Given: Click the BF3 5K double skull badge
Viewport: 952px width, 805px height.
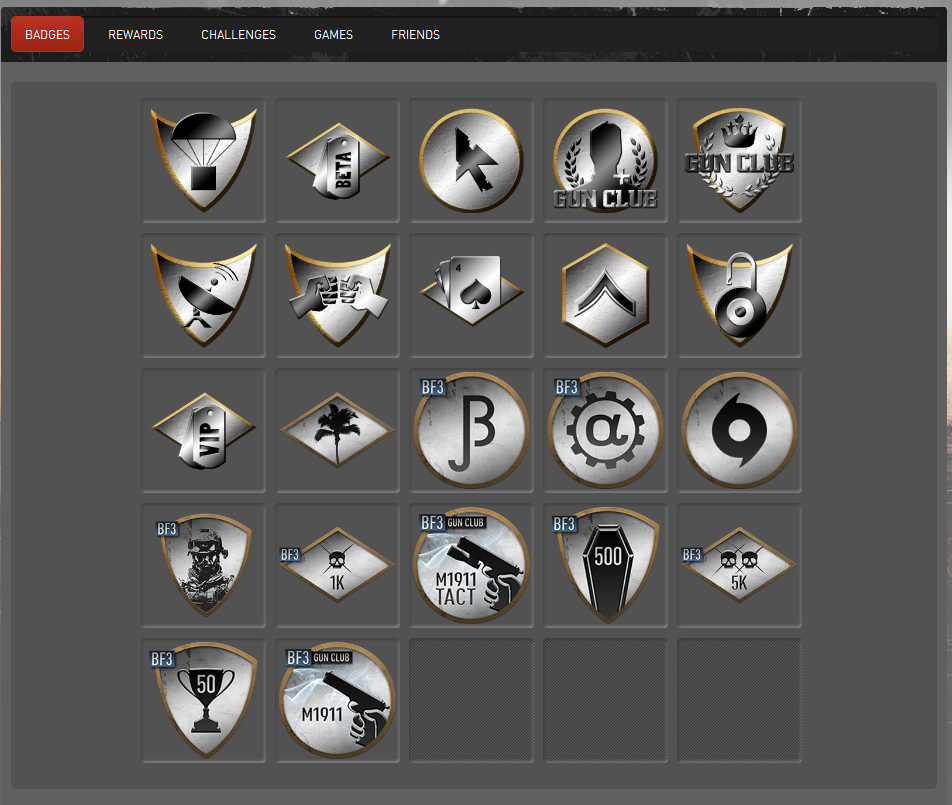Looking at the screenshot, I should [740, 565].
